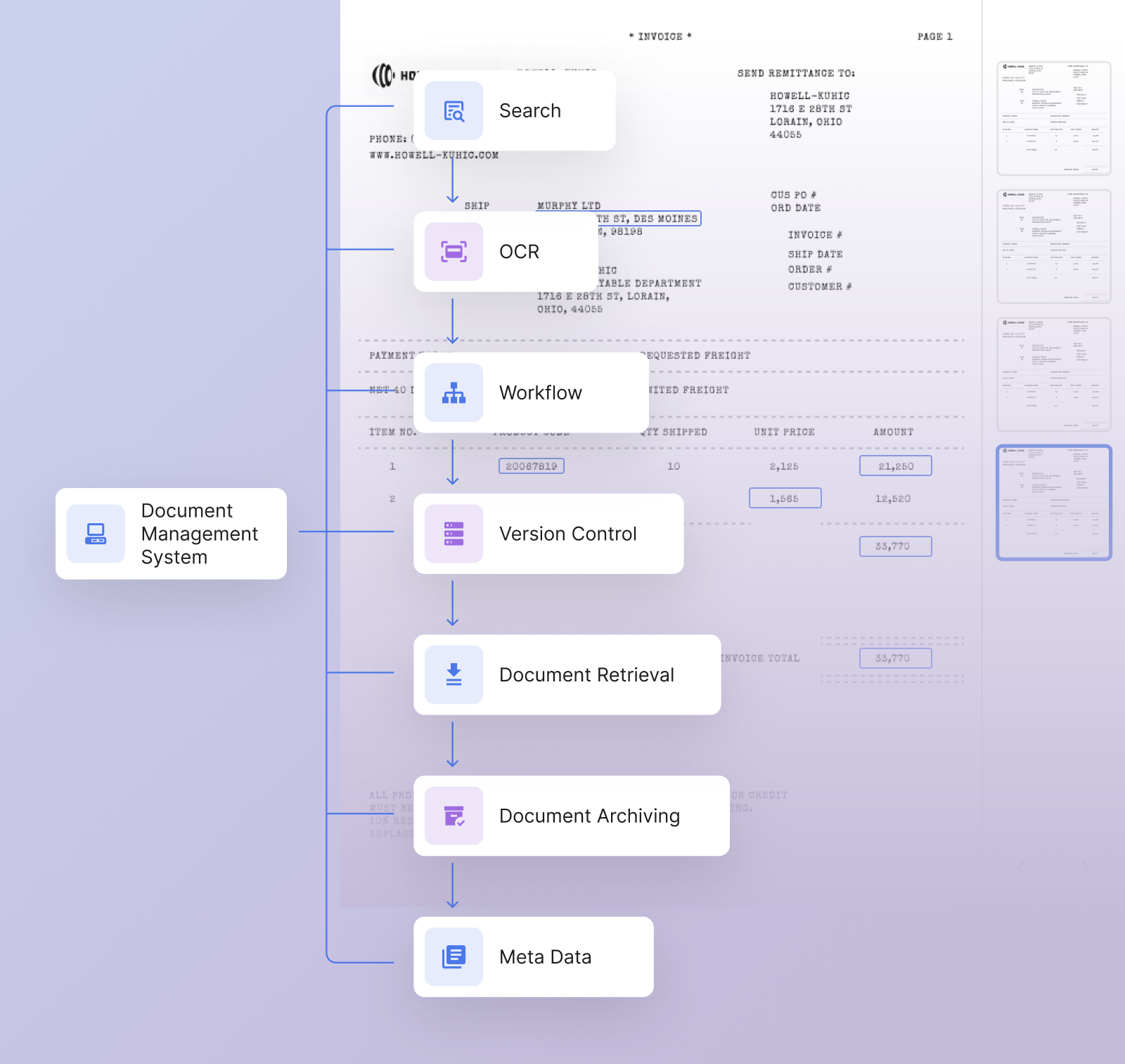
Task: Open the third page thumbnail
Action: click(1053, 374)
